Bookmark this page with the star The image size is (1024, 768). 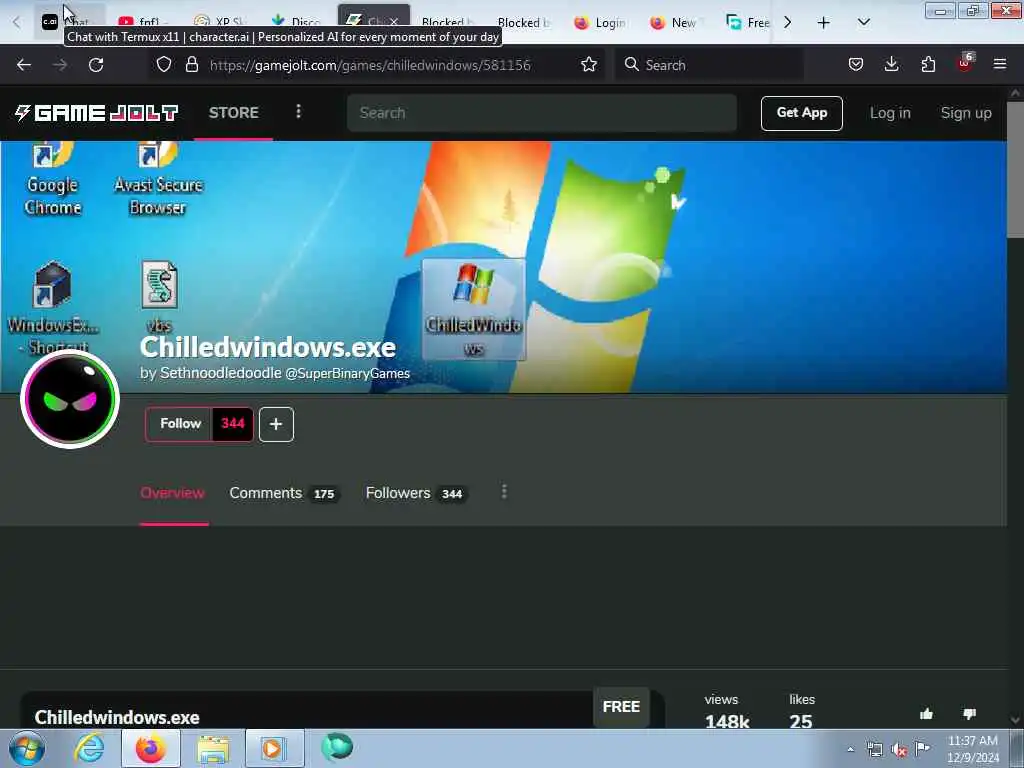[x=588, y=65]
